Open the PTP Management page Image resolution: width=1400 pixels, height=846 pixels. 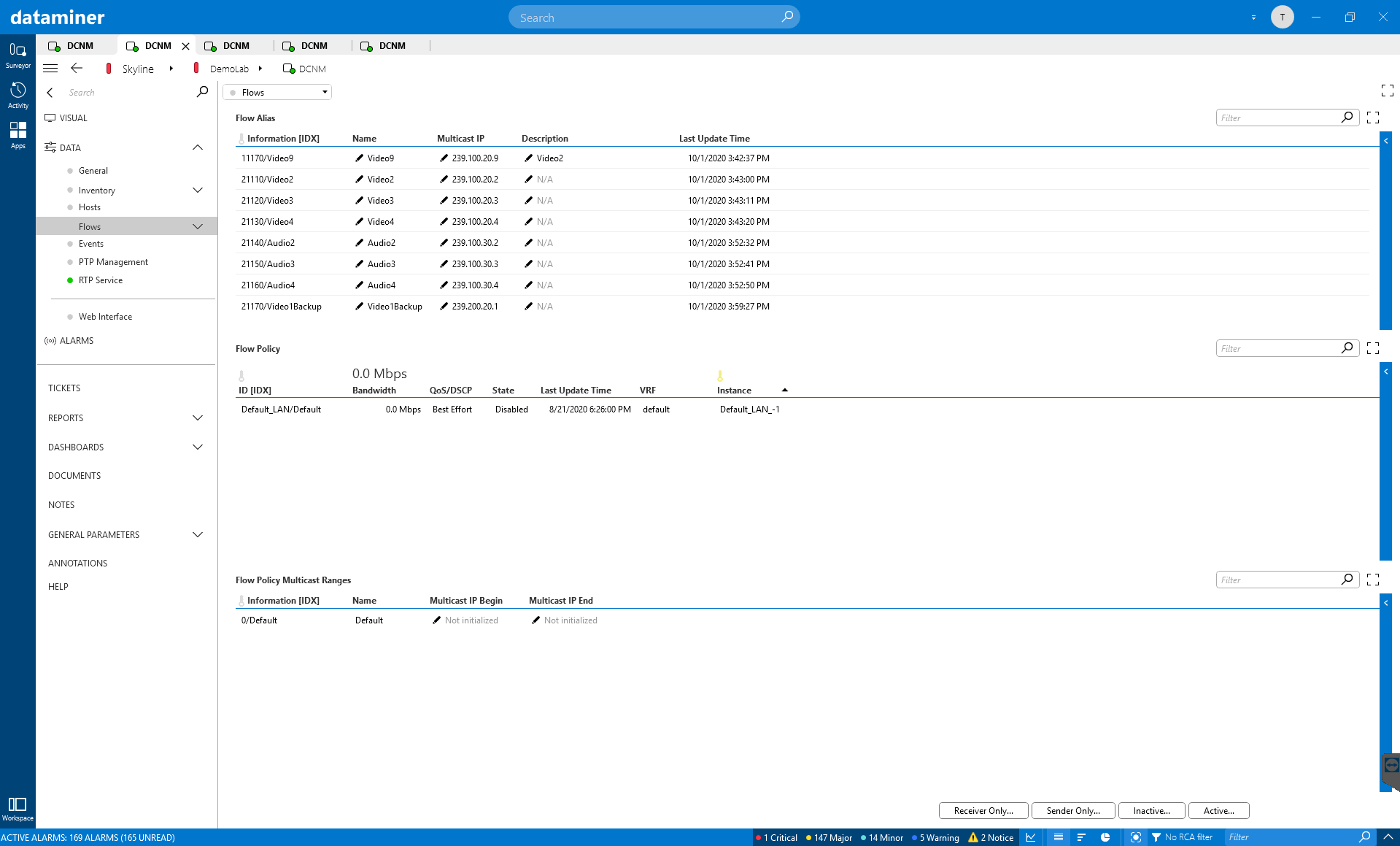tap(113, 261)
